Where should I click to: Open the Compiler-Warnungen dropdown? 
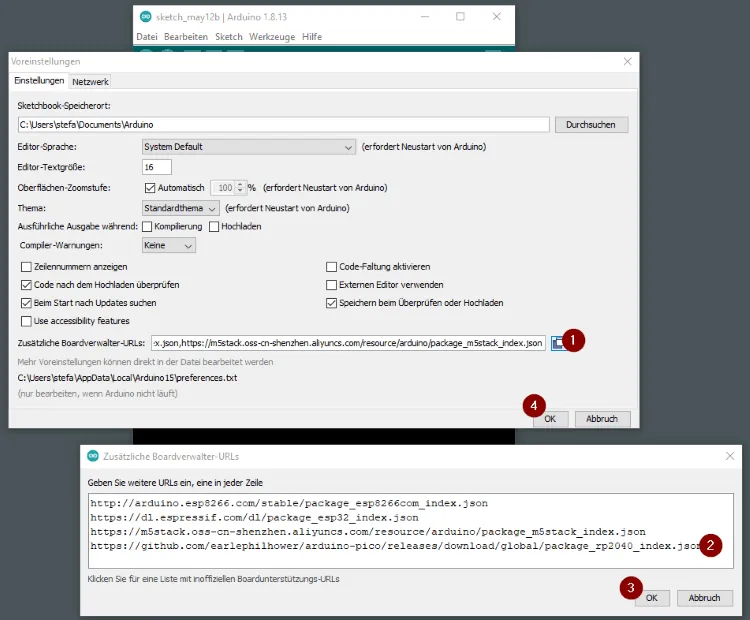169,245
